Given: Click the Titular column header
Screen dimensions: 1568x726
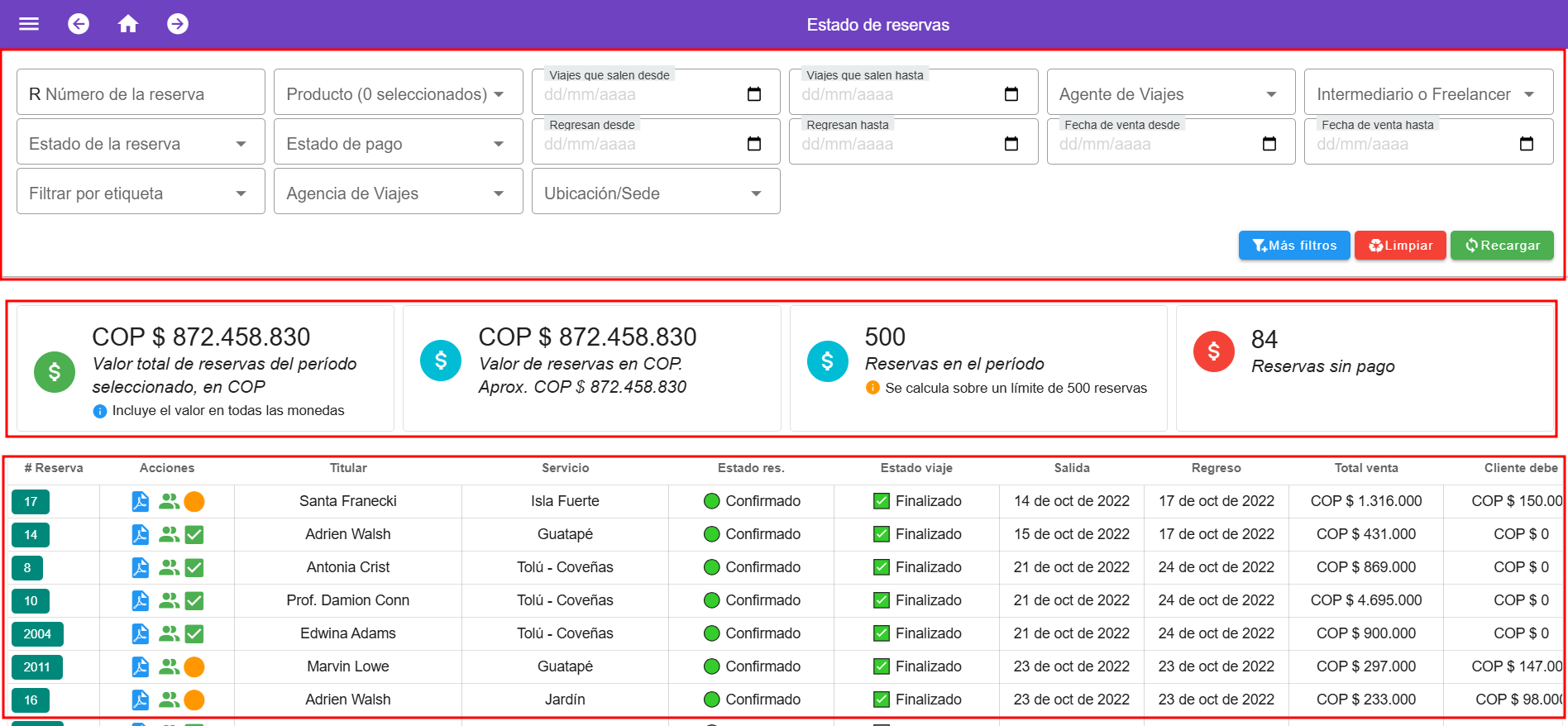Looking at the screenshot, I should tap(348, 468).
